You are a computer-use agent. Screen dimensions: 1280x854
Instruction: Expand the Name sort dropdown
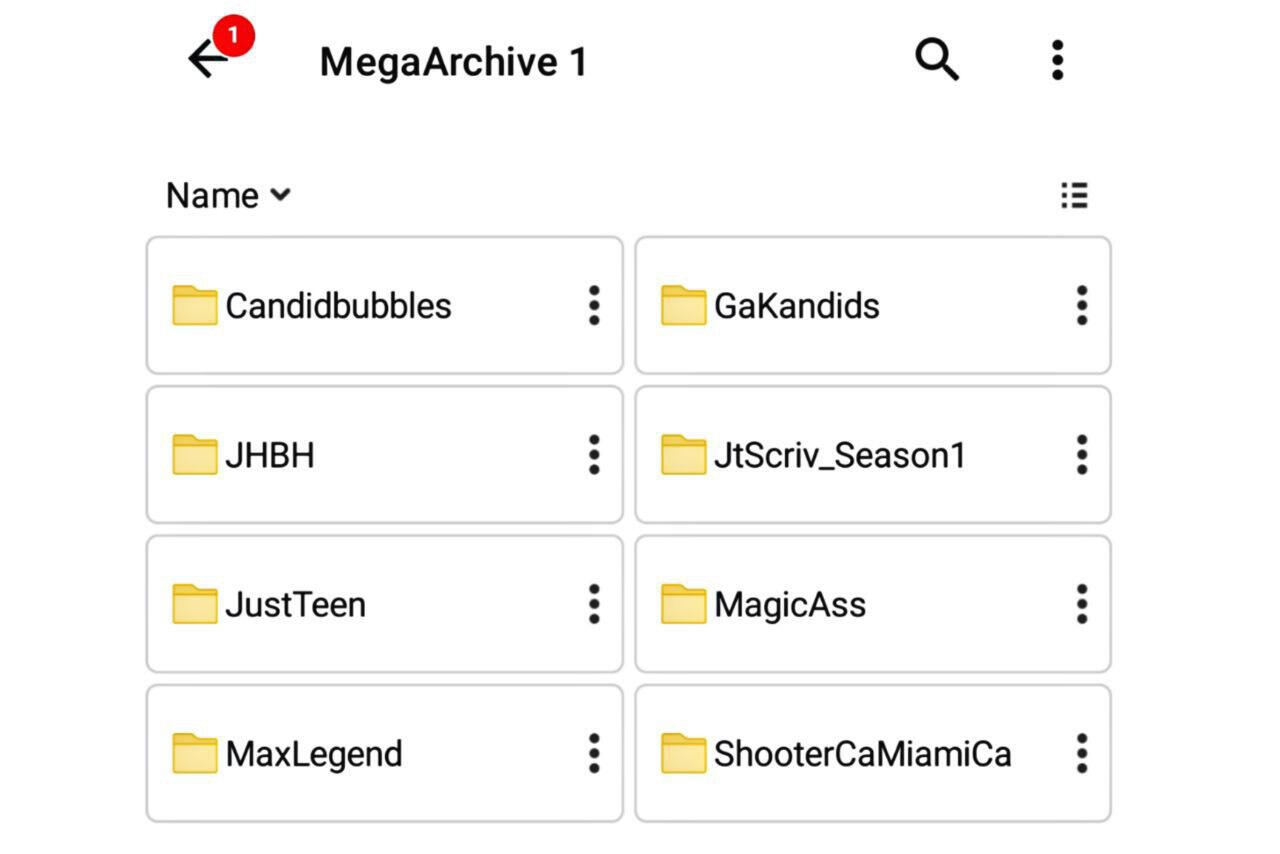pos(228,195)
